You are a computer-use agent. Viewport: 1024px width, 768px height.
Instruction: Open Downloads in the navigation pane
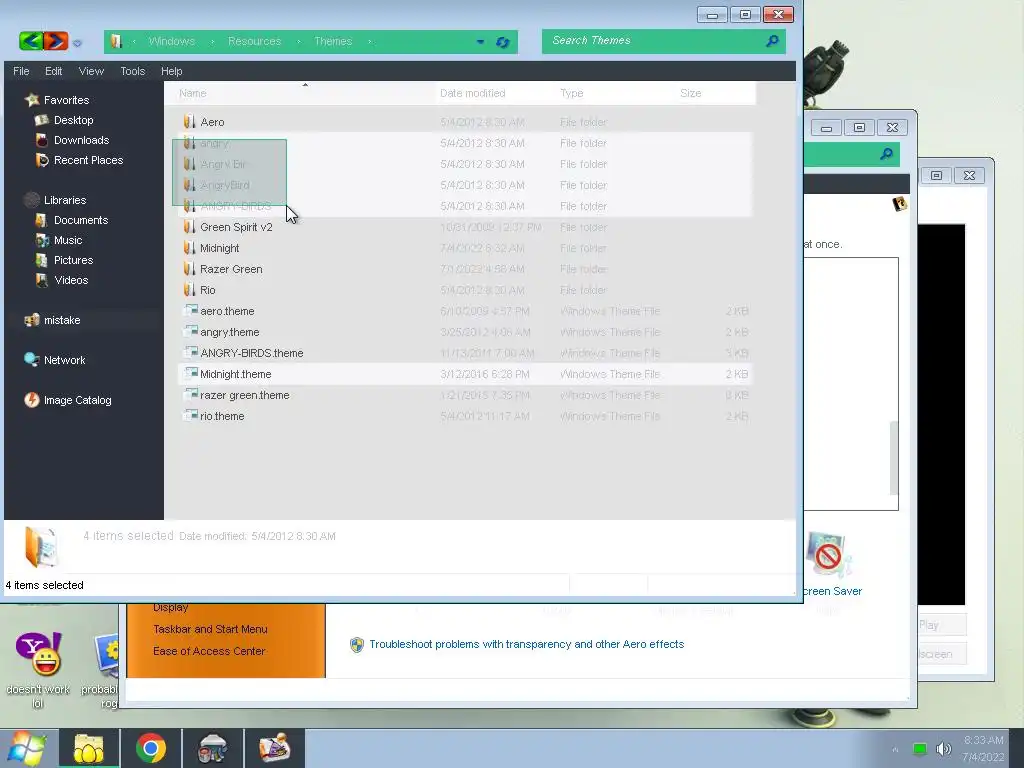pyautogui.click(x=81, y=140)
